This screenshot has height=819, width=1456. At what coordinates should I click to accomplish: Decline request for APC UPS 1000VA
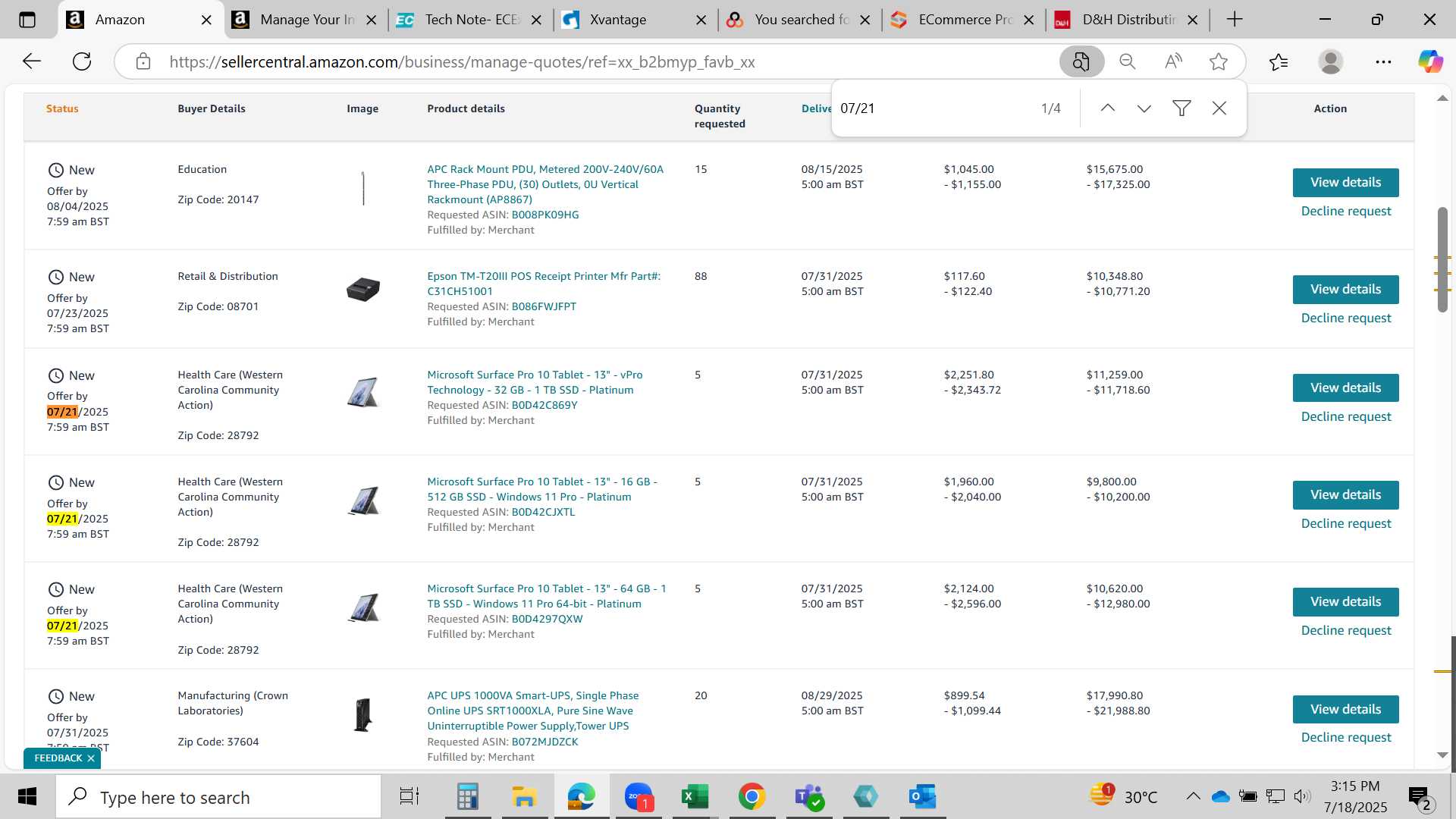click(1346, 738)
